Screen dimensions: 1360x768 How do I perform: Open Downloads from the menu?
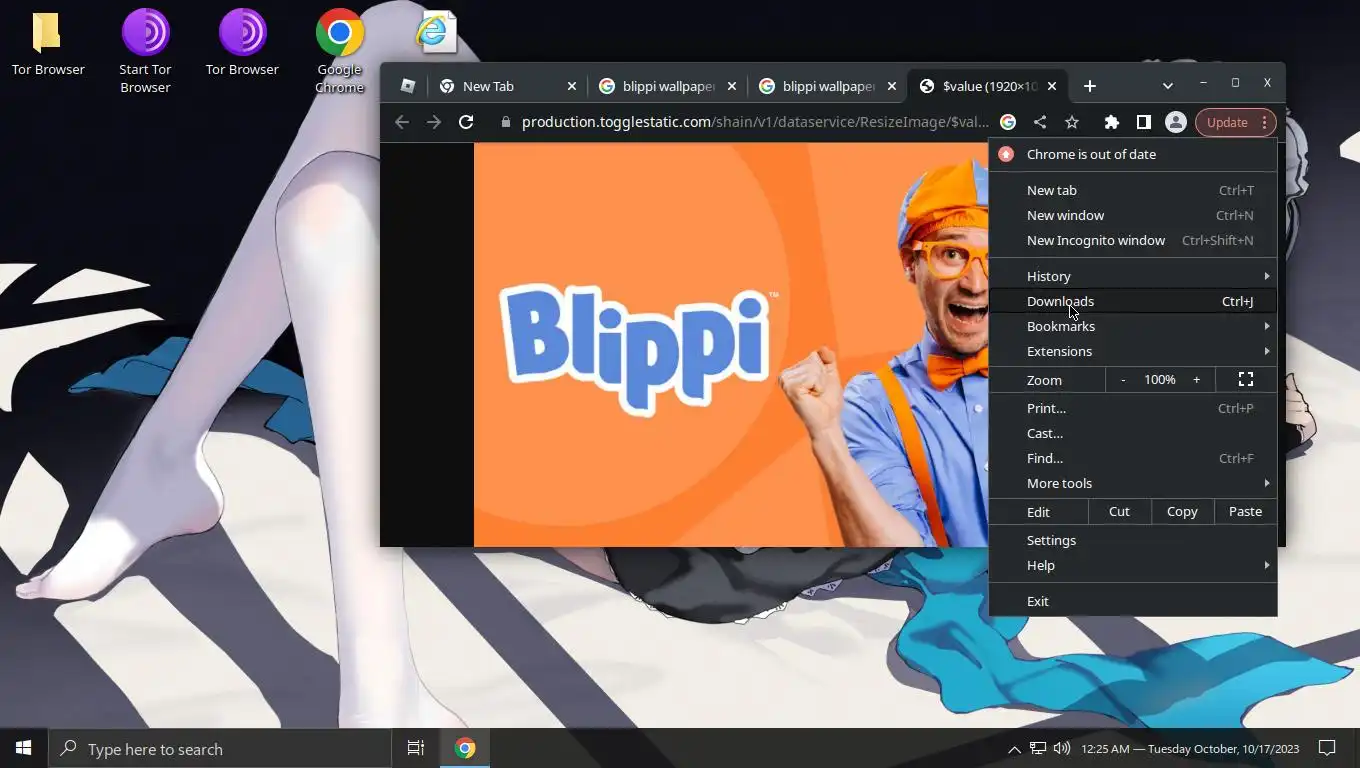point(1133,301)
